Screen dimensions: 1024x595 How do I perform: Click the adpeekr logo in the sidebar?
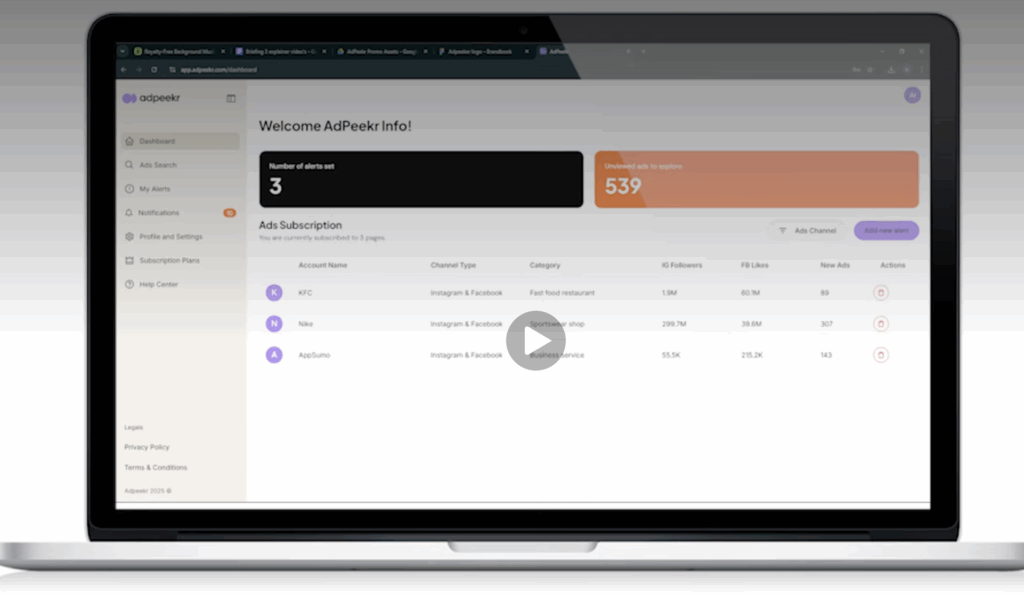tap(151, 98)
